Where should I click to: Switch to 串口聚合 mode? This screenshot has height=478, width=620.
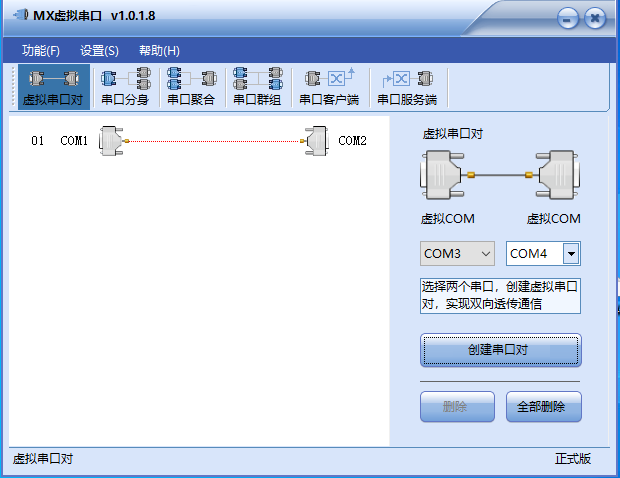pyautogui.click(x=191, y=87)
